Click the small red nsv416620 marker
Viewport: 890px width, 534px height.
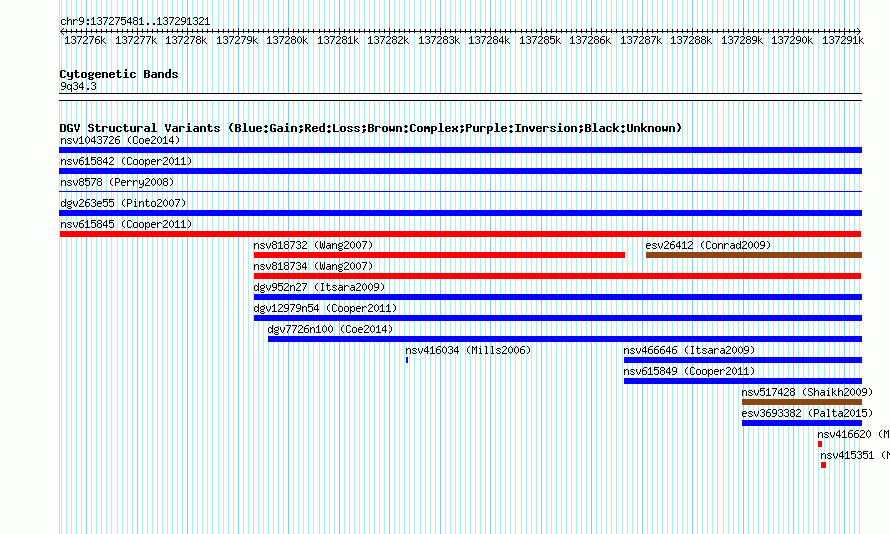[820, 444]
